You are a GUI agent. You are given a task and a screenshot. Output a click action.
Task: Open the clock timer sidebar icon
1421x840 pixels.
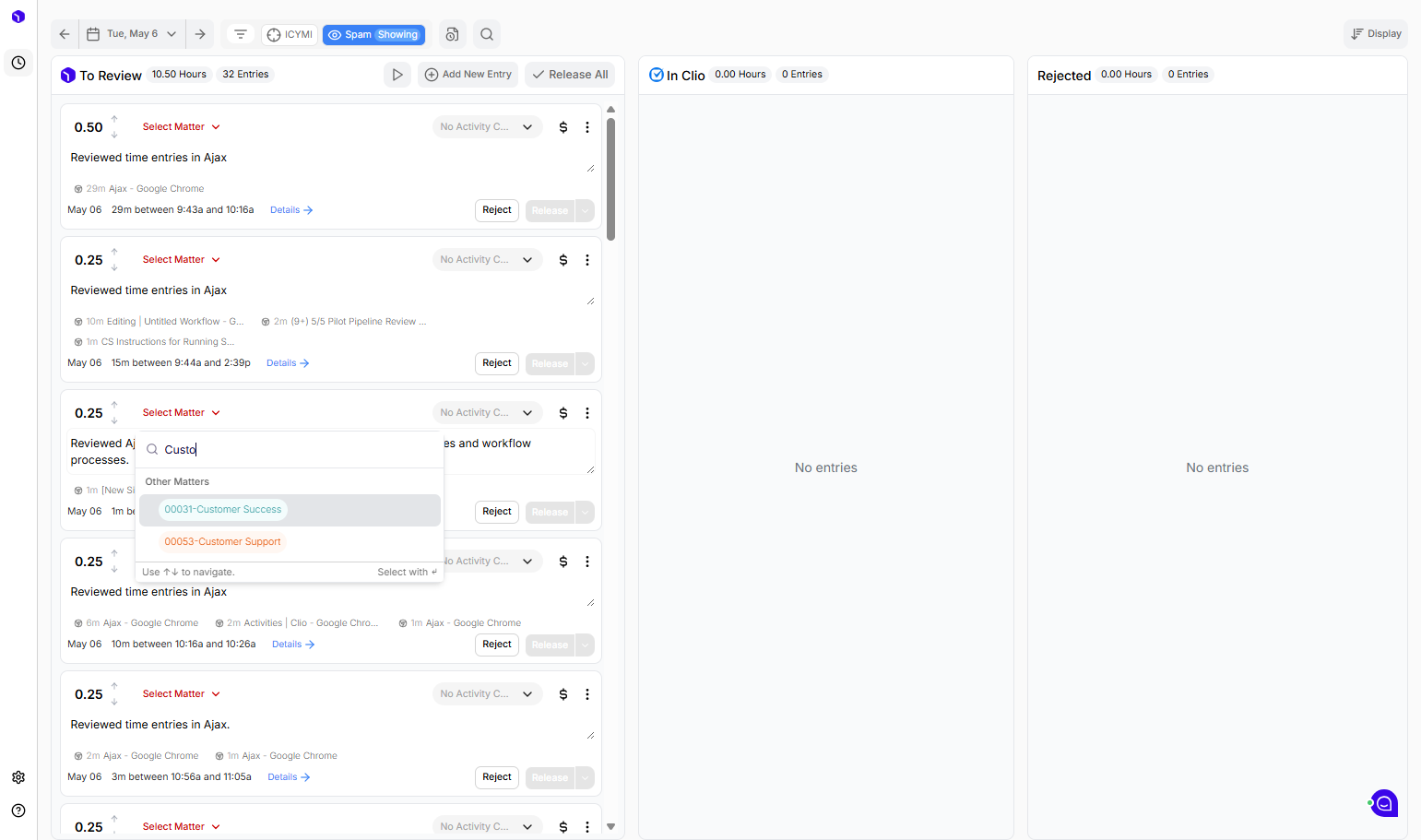18,63
